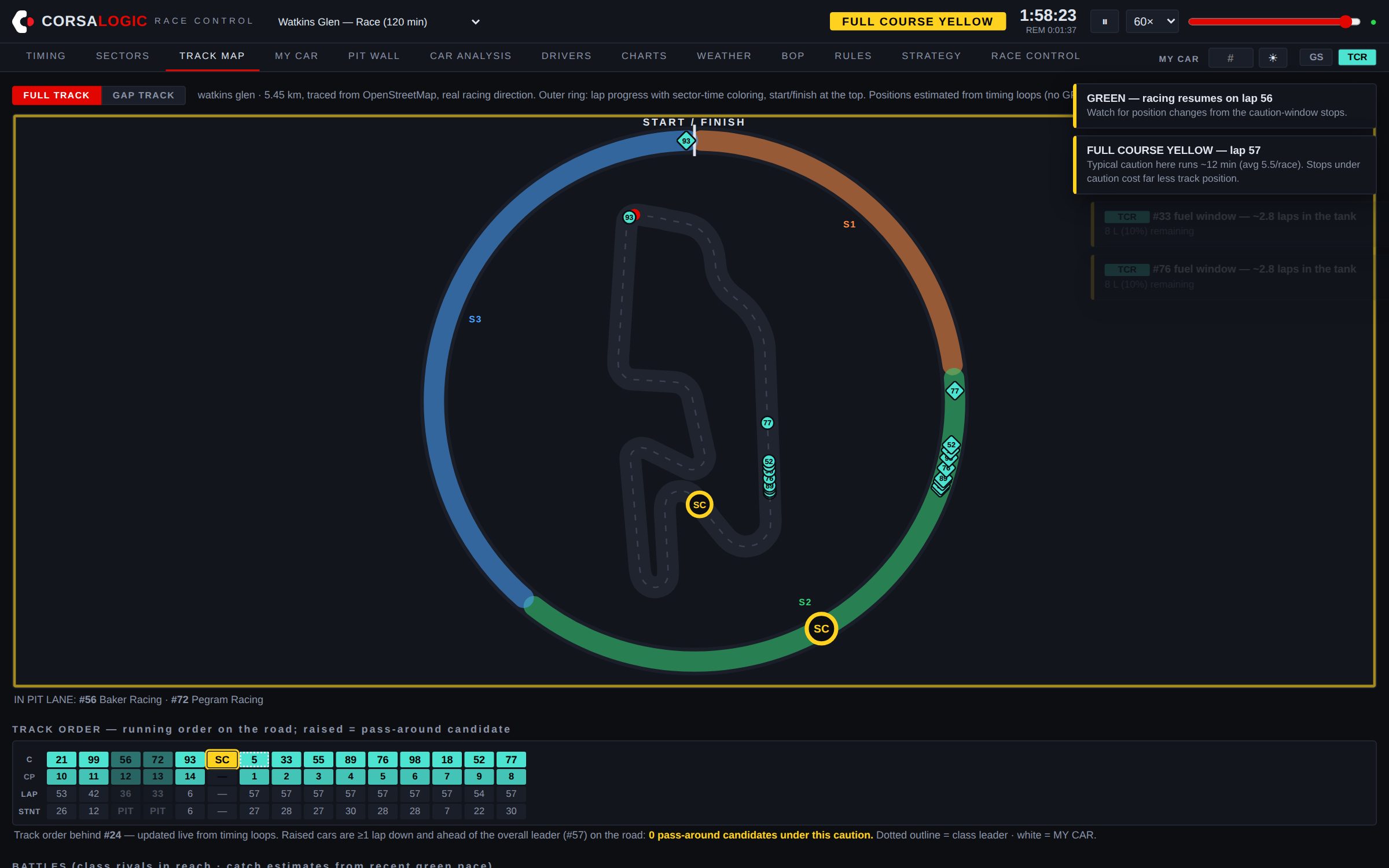This screenshot has width=1389, height=868.
Task: Click the safety car marker on inner track
Action: point(699,505)
